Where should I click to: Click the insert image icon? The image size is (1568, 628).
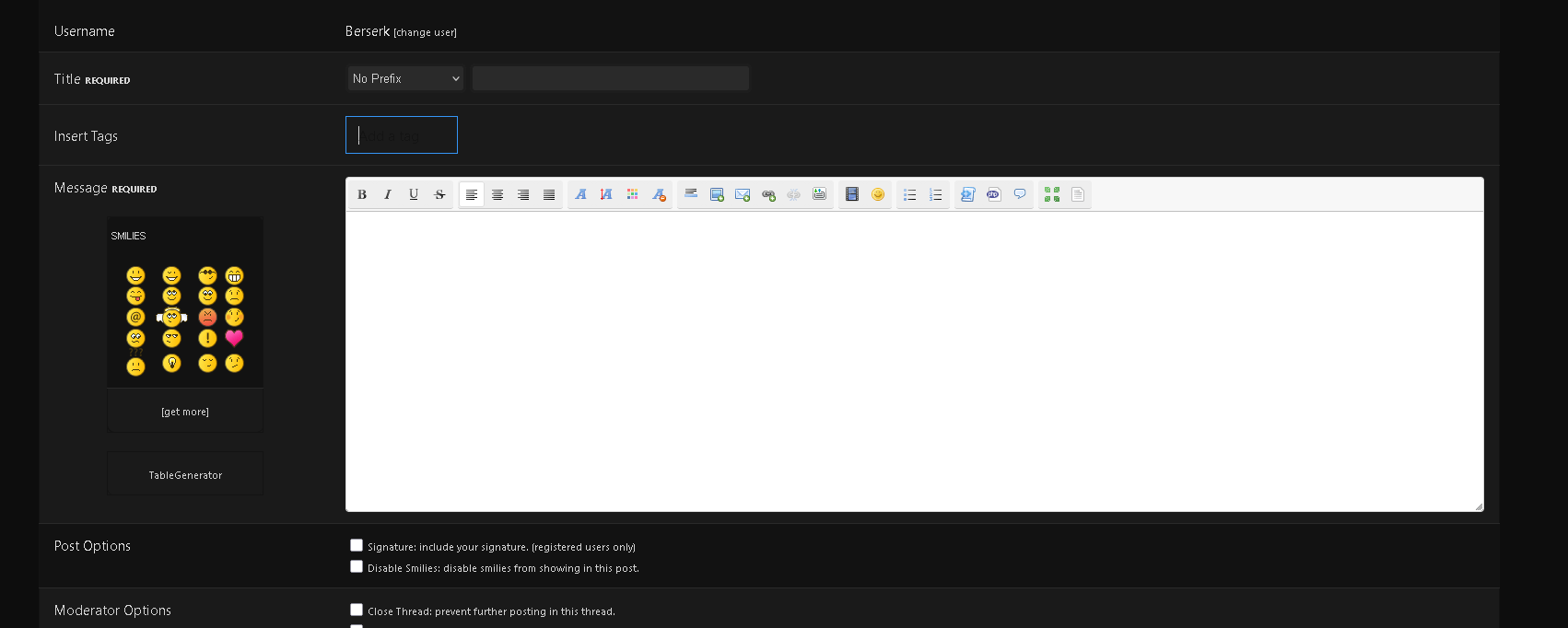coord(717,194)
